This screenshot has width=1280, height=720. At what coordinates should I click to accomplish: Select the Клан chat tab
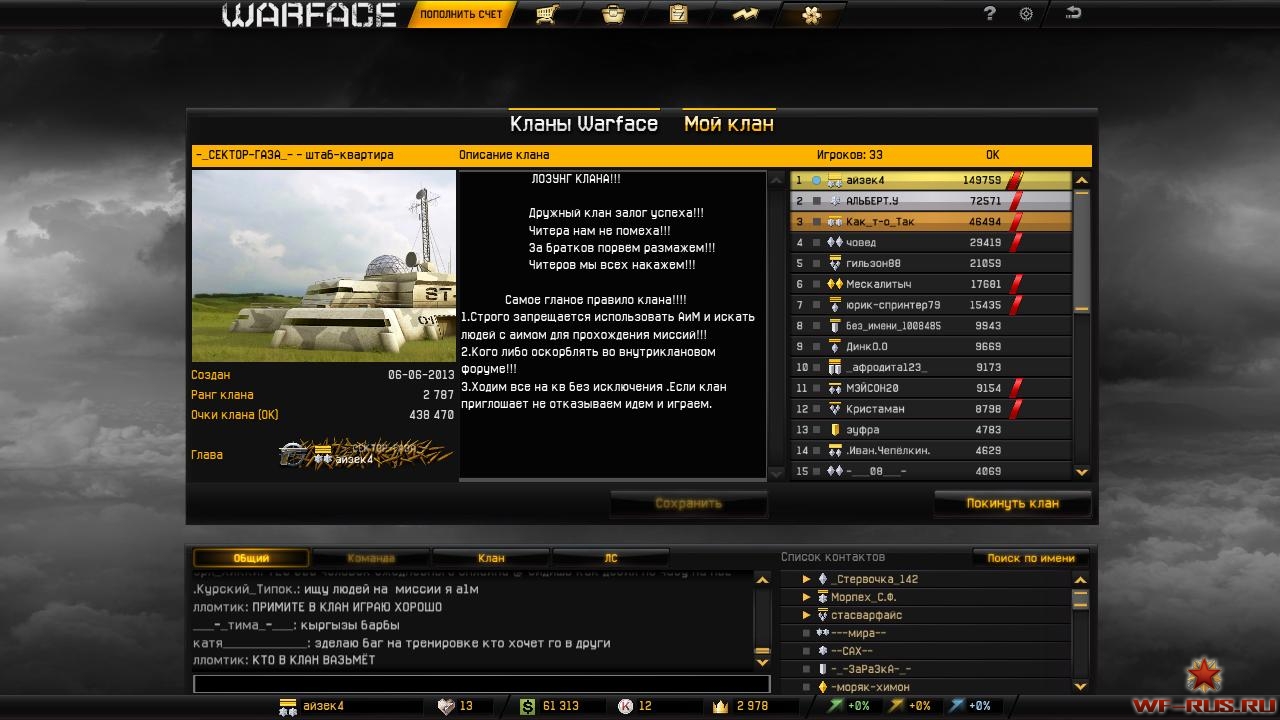click(491, 558)
